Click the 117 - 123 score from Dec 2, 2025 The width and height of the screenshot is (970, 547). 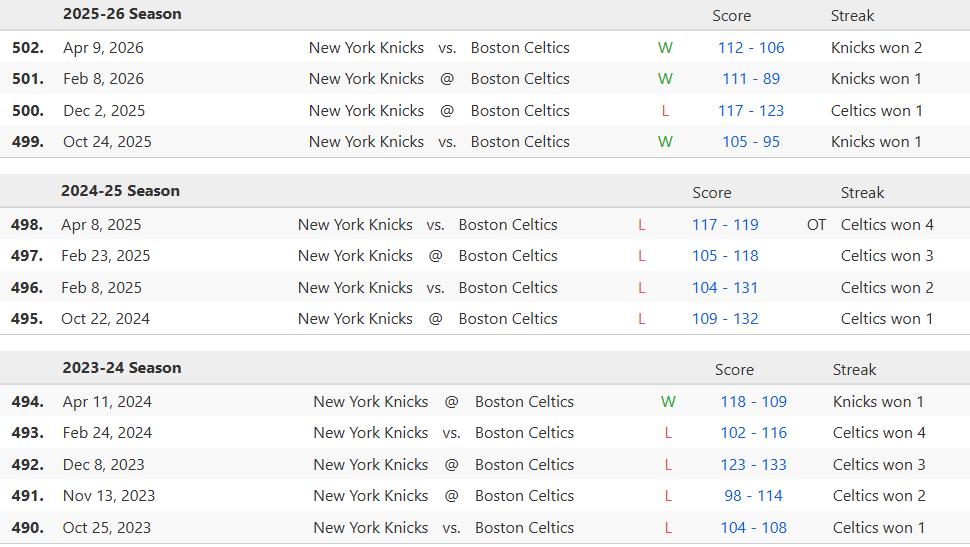click(751, 111)
